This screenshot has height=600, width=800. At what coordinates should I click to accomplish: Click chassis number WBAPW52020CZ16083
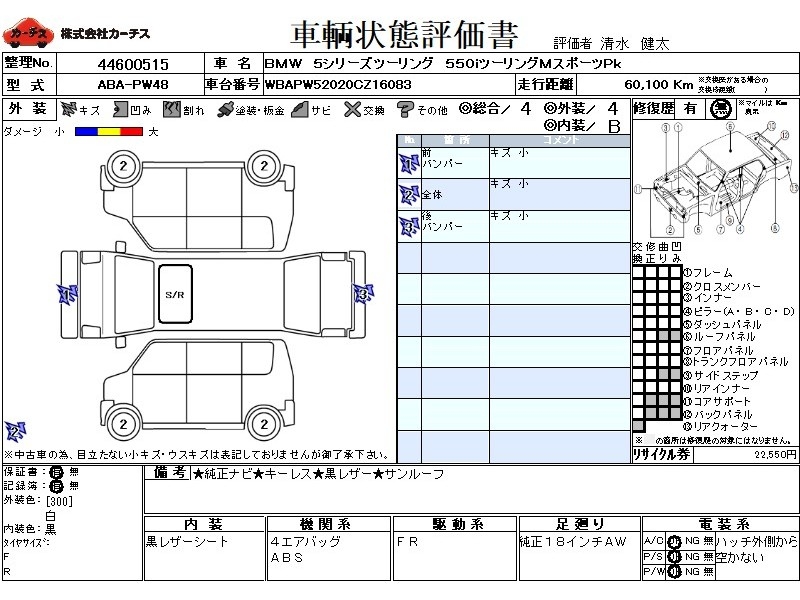coord(338,85)
